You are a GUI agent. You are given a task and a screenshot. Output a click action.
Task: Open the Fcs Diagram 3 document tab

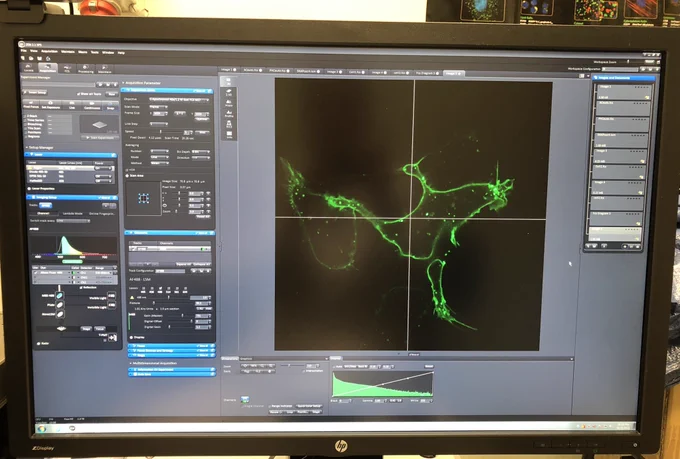click(427, 73)
